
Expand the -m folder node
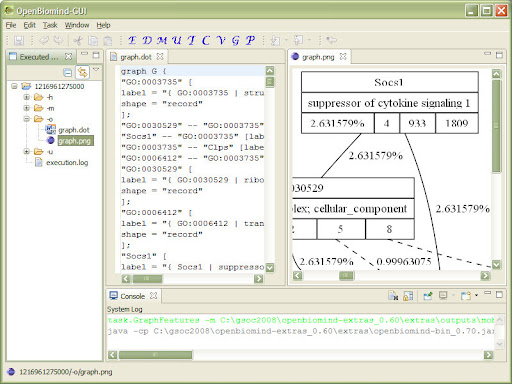[x=26, y=108]
